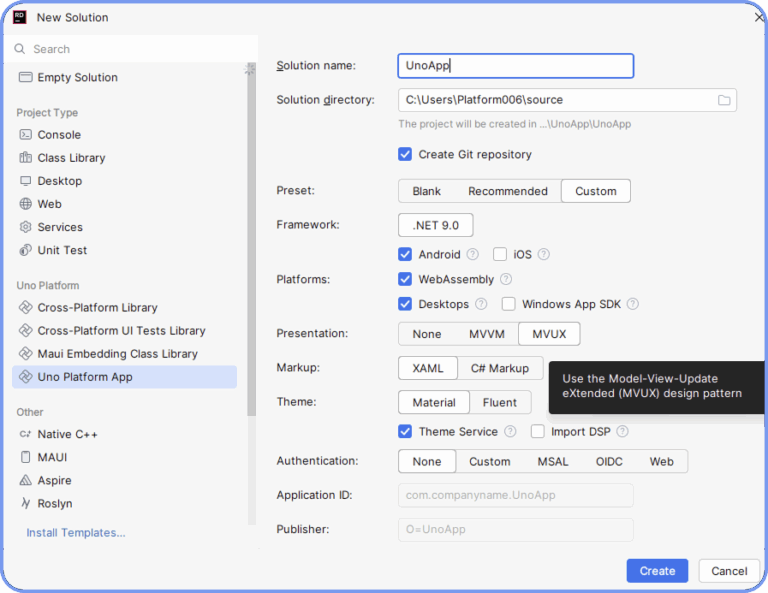Click the Cross-Platform UI Tests Library icon
Image resolution: width=768 pixels, height=593 pixels.
tap(25, 331)
